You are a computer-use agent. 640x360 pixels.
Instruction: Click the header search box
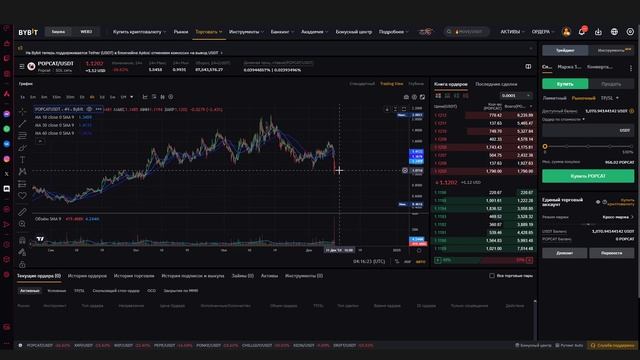click(467, 31)
